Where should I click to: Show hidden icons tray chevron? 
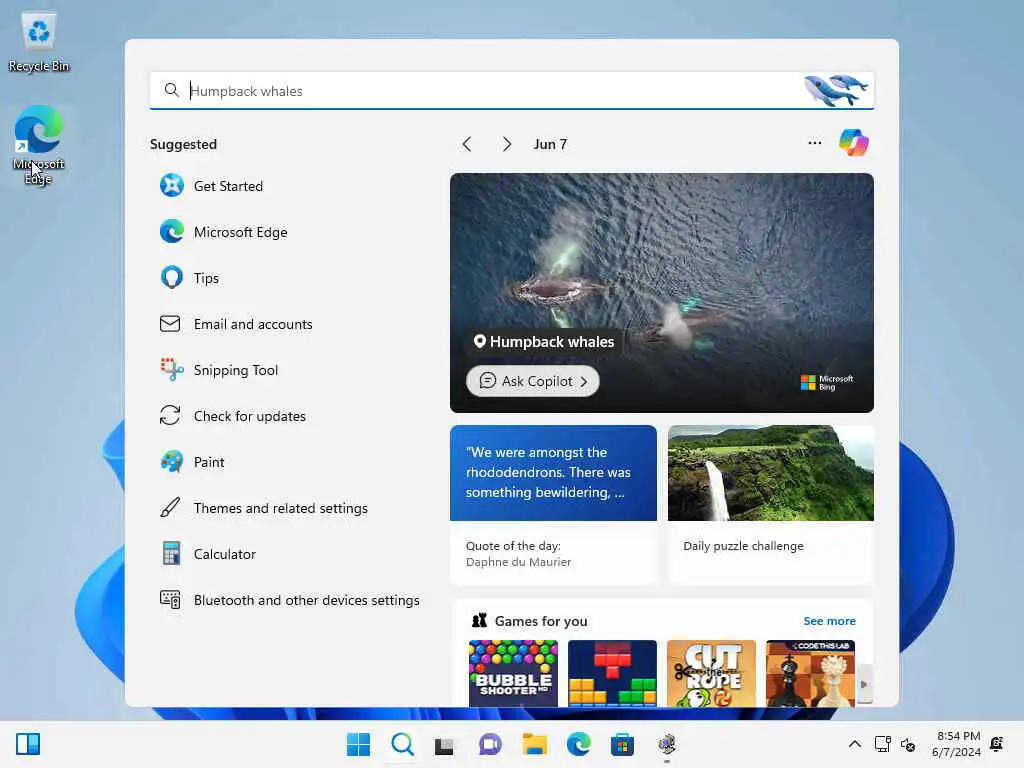click(x=854, y=744)
